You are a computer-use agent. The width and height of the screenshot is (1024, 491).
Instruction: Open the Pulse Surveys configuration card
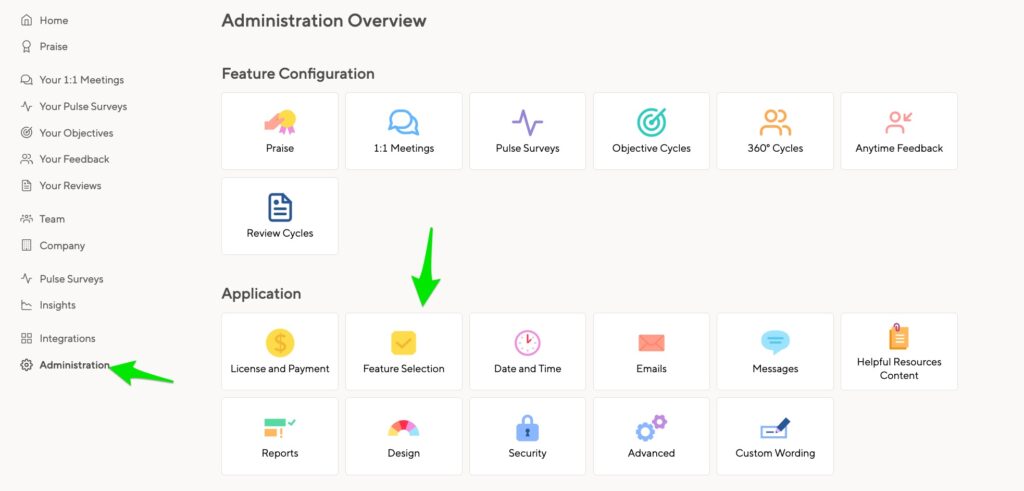pyautogui.click(x=528, y=131)
